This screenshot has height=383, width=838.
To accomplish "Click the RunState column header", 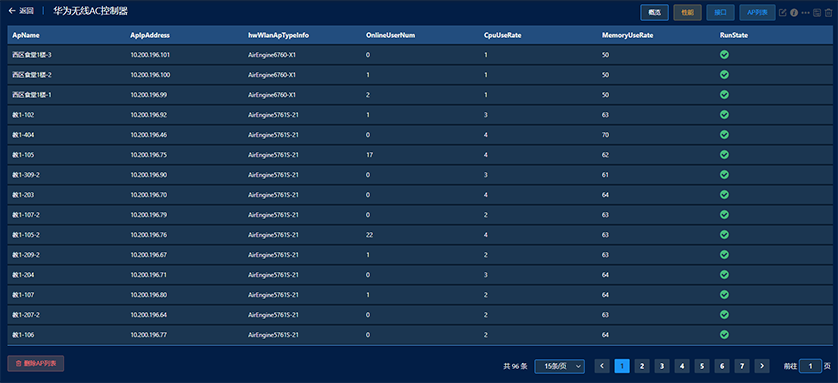I will [x=734, y=35].
